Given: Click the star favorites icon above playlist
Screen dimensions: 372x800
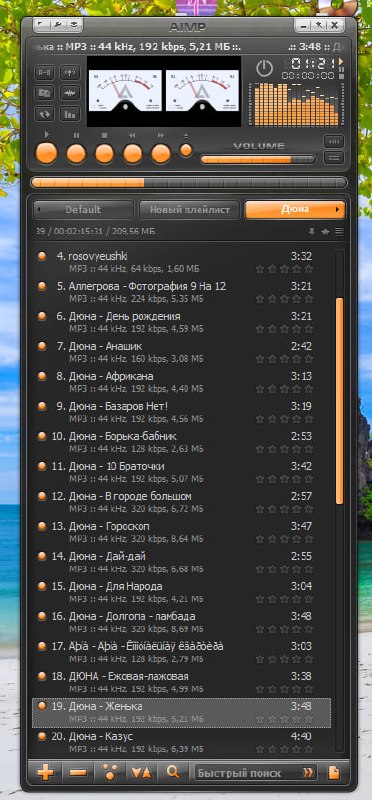Looking at the screenshot, I should (326, 232).
